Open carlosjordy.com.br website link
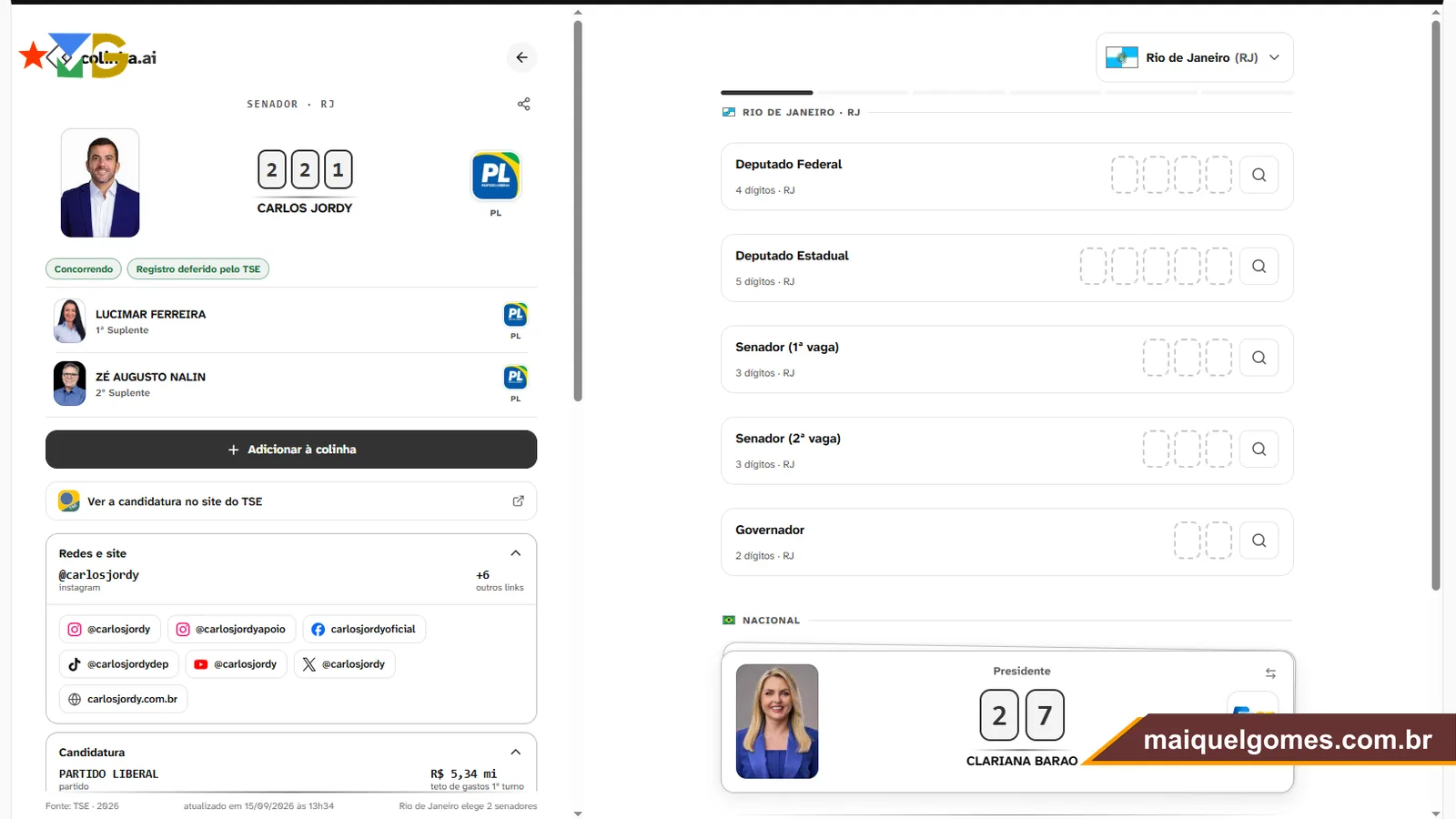 pyautogui.click(x=123, y=699)
